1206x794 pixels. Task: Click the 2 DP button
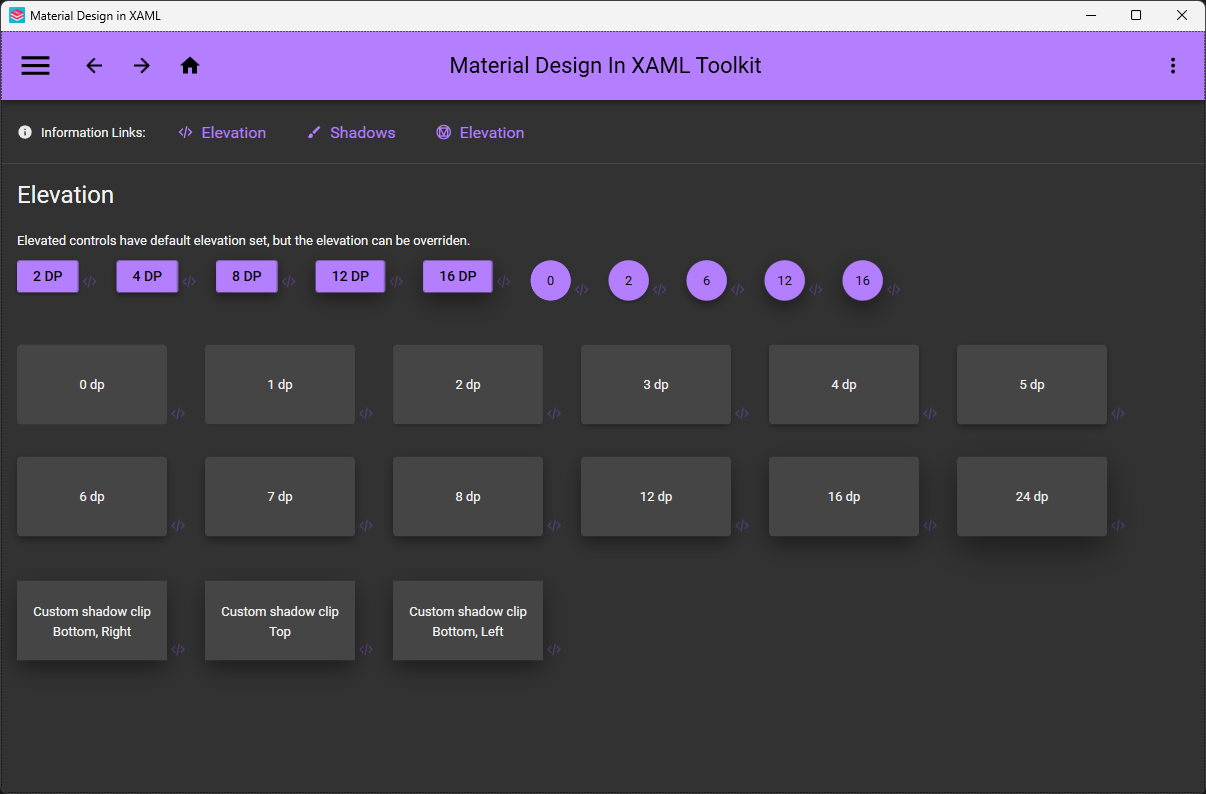48,276
